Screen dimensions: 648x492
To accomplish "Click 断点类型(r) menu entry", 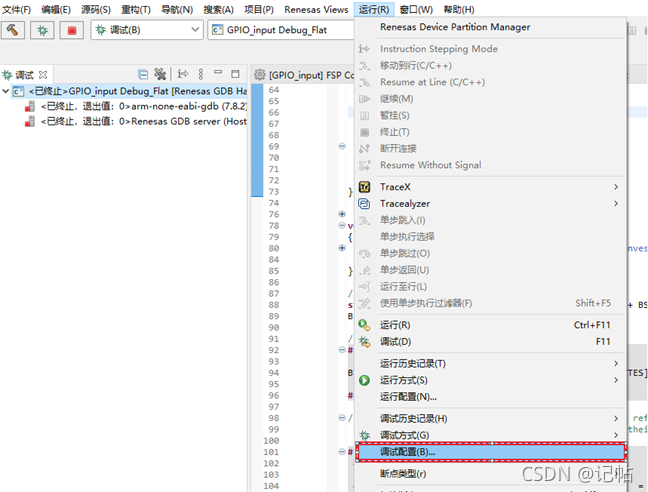I will click(x=491, y=473).
